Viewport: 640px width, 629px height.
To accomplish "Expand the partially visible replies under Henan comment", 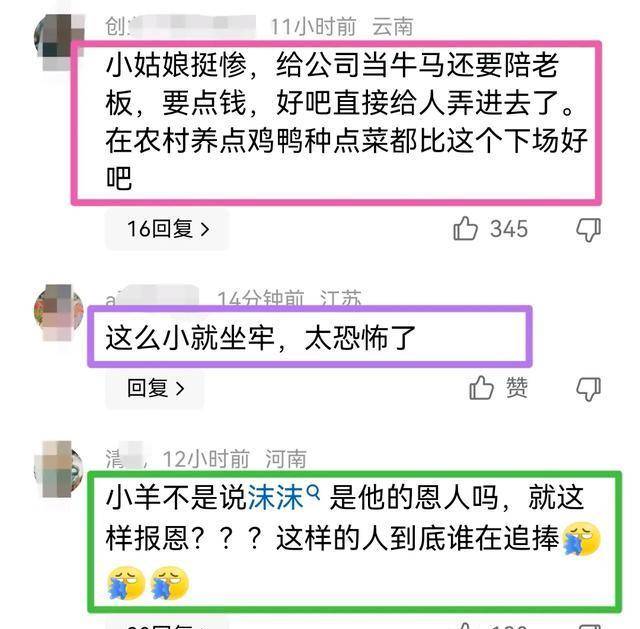I will click(x=167, y=625).
